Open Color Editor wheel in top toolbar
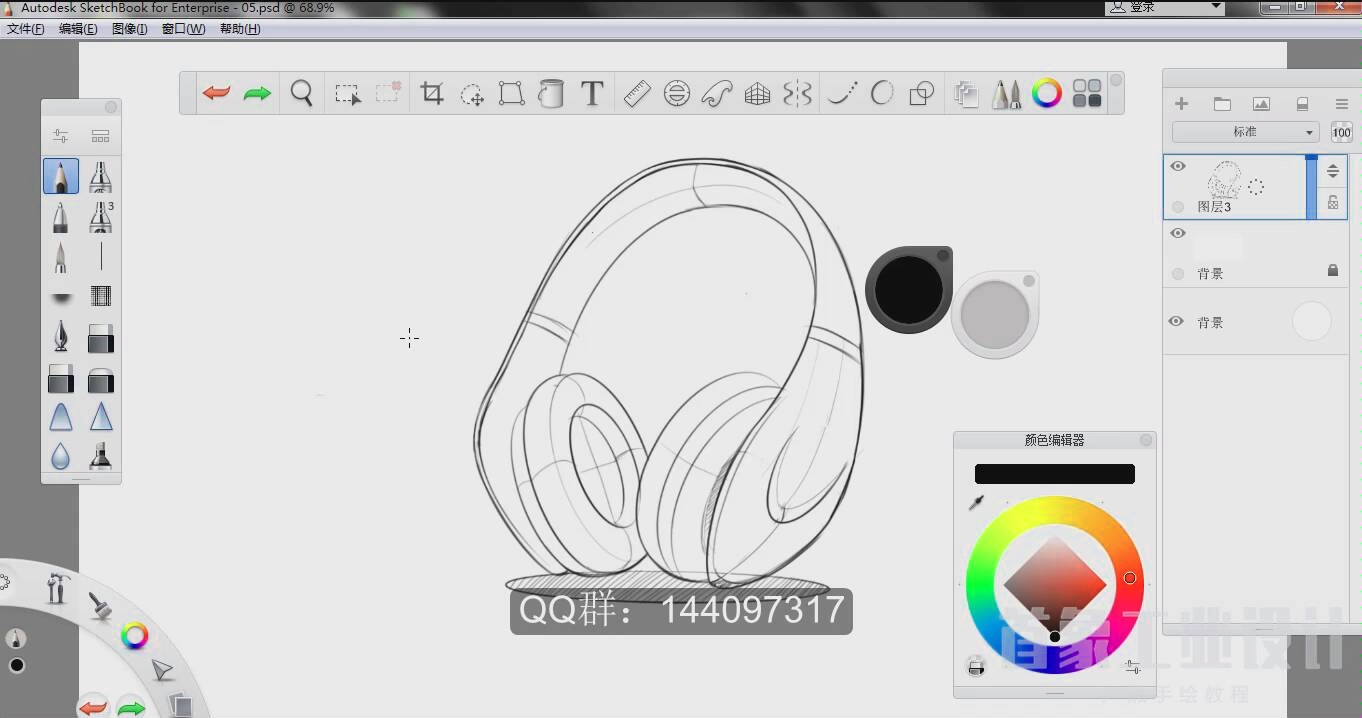The height and width of the screenshot is (718, 1362). tap(1047, 94)
